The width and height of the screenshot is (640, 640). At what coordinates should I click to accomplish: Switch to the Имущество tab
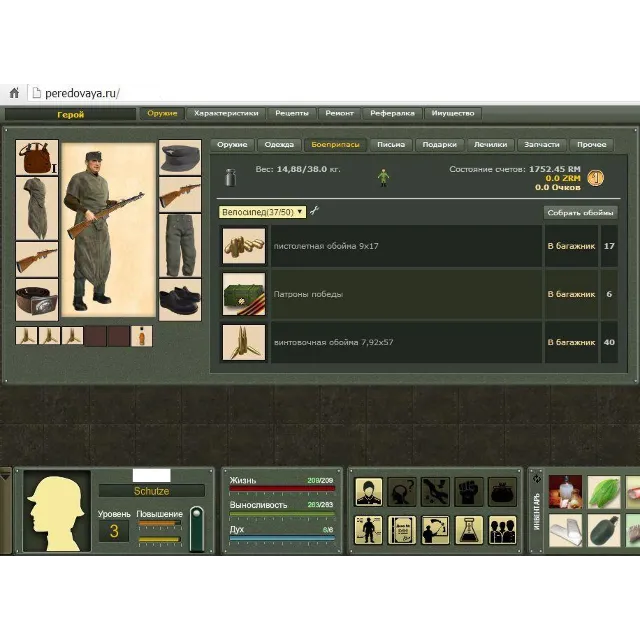click(453, 113)
